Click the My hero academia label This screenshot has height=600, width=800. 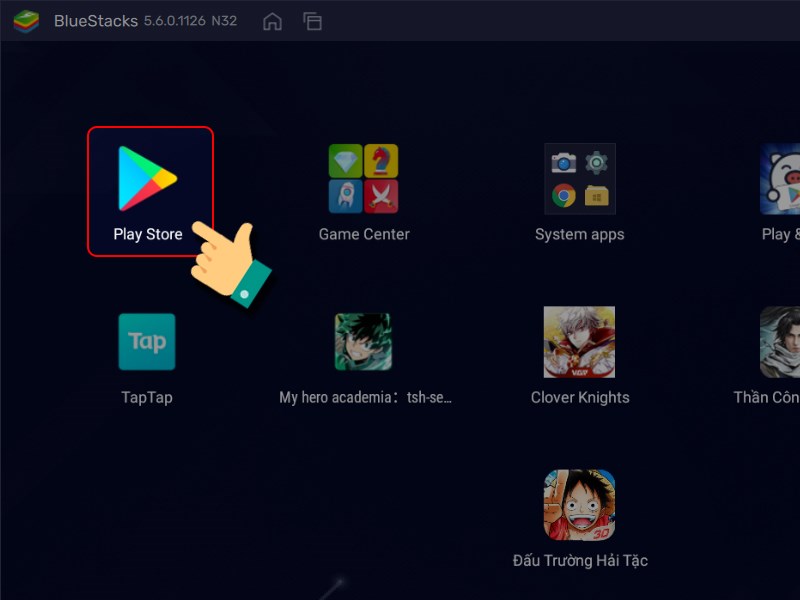[365, 397]
